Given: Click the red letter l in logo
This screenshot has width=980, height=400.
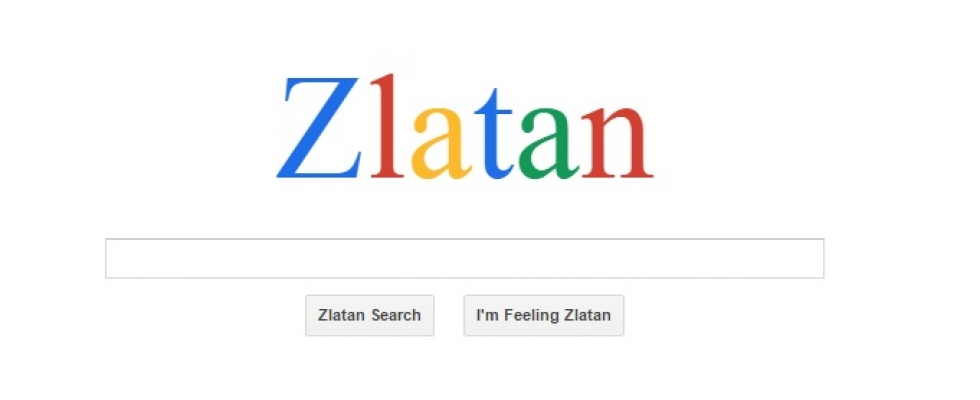Looking at the screenshot, I should 386,126.
